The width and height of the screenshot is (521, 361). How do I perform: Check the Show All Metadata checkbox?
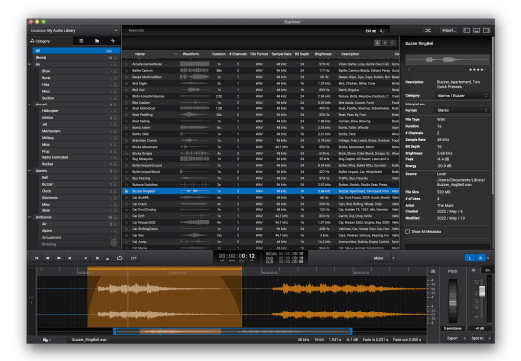pos(407,231)
